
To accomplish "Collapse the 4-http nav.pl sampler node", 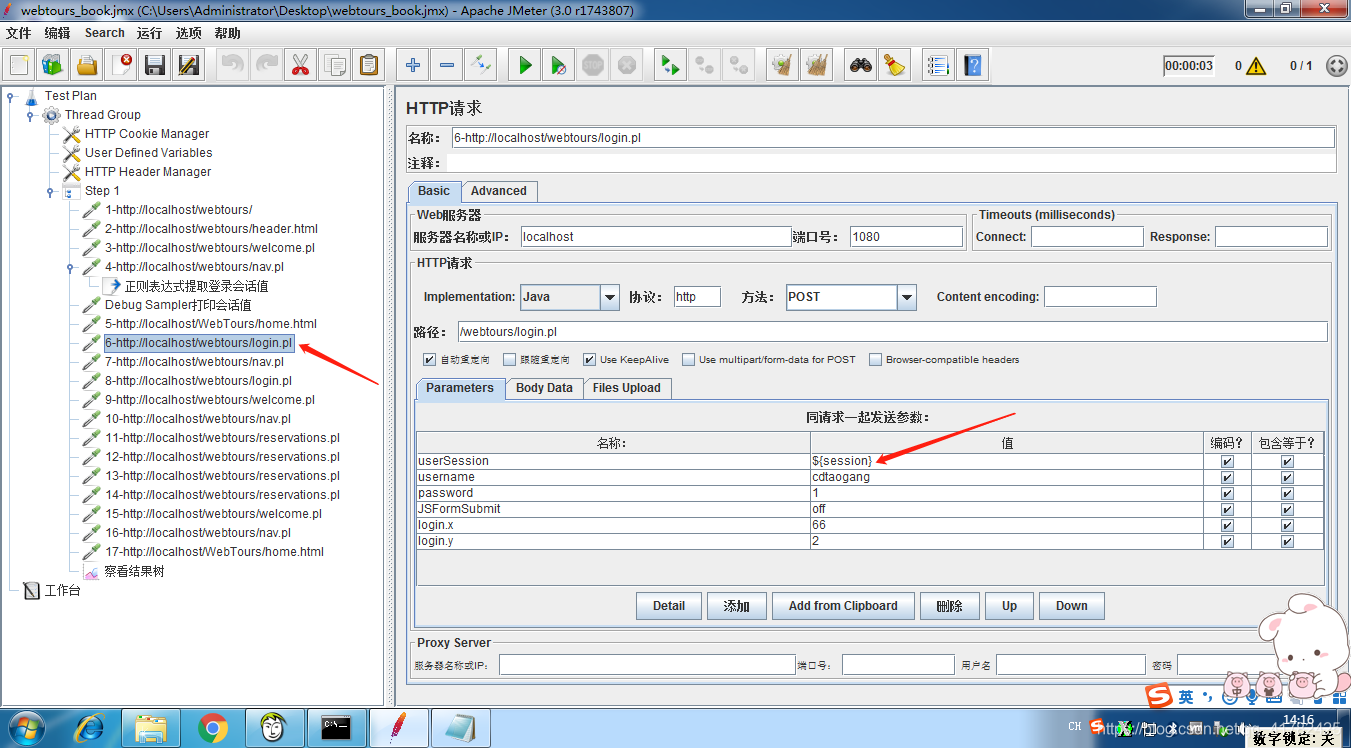I will (x=70, y=268).
